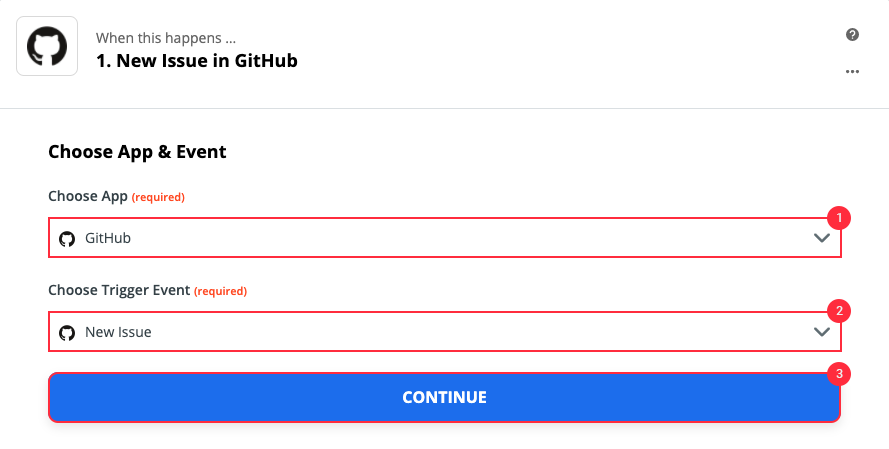889x449 pixels.
Task: Click the 'Choose Trigger Event' field label
Action: click(x=119, y=290)
